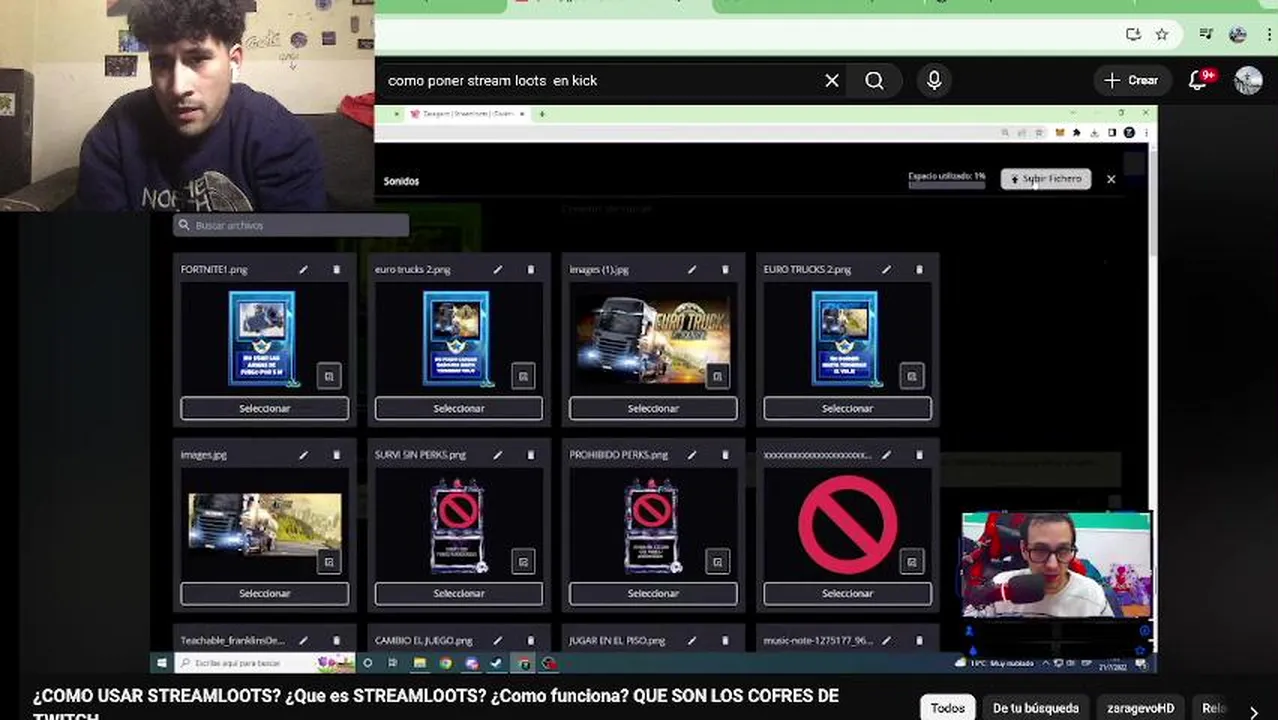1278x720 pixels.
Task: Click pencil icon for images (1).jpg
Action: pyautogui.click(x=691, y=269)
